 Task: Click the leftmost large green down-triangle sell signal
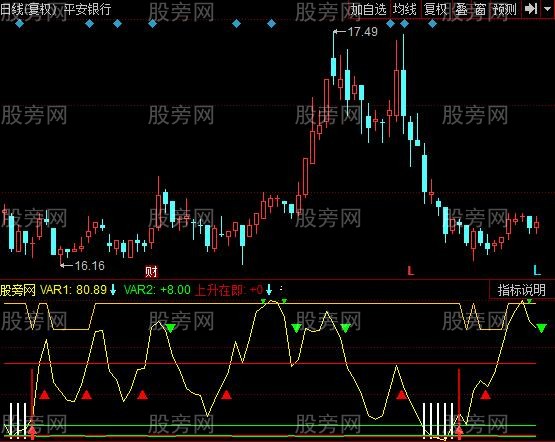pyautogui.click(x=170, y=328)
